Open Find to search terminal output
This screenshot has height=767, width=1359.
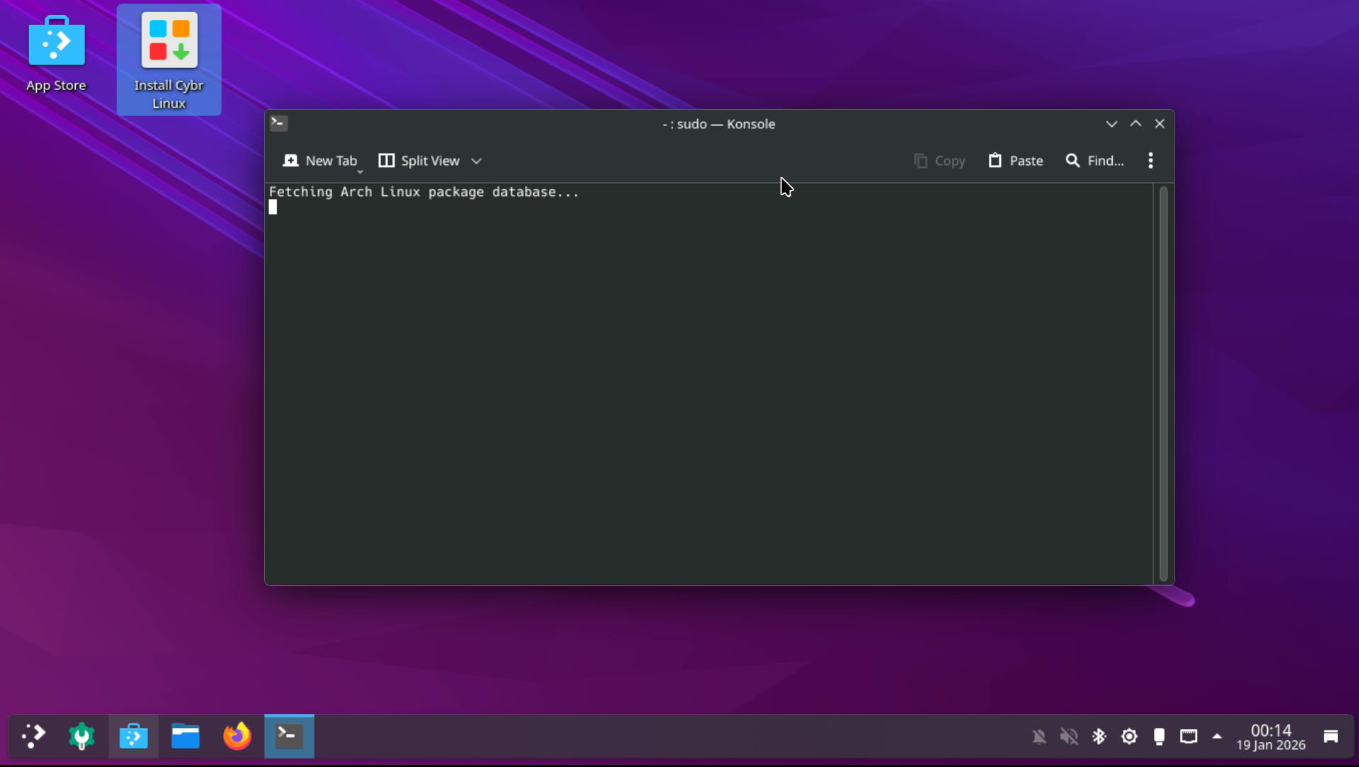(x=1095, y=160)
